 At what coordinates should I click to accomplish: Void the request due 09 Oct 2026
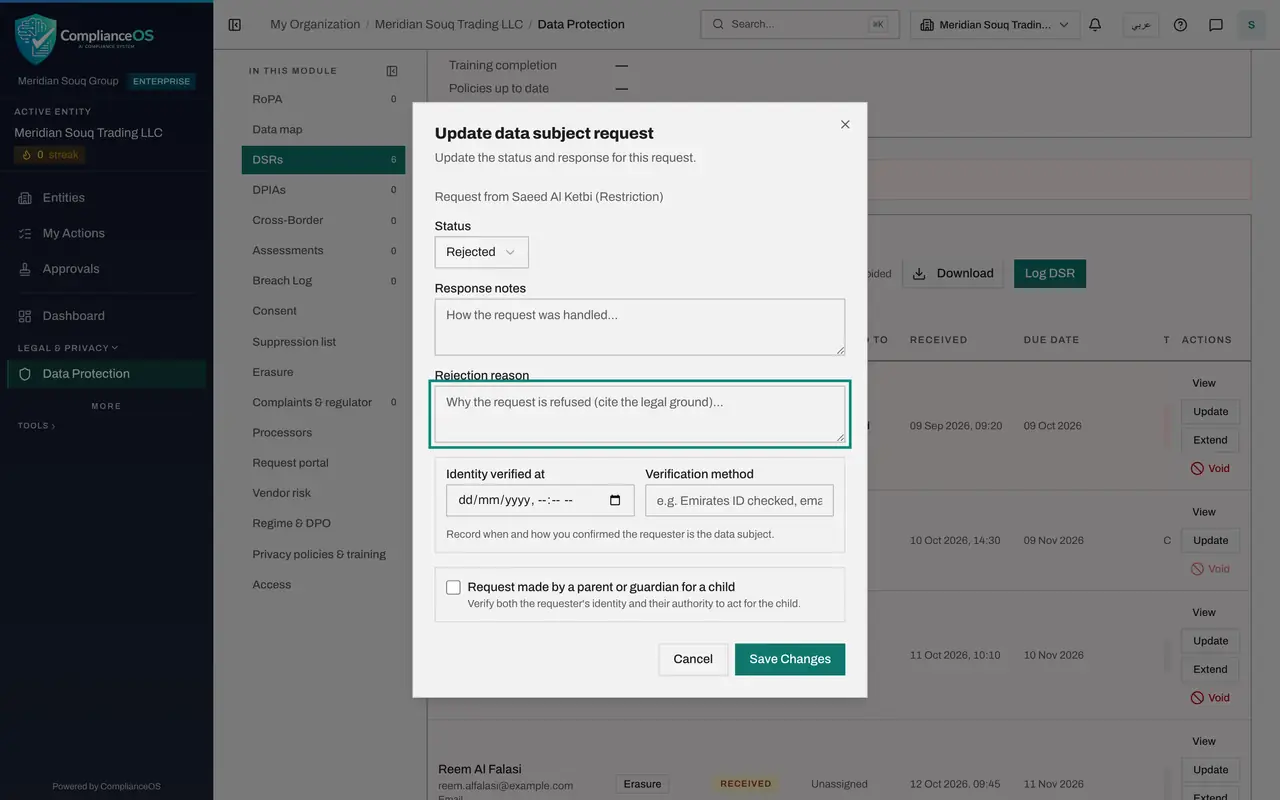click(x=1210, y=468)
